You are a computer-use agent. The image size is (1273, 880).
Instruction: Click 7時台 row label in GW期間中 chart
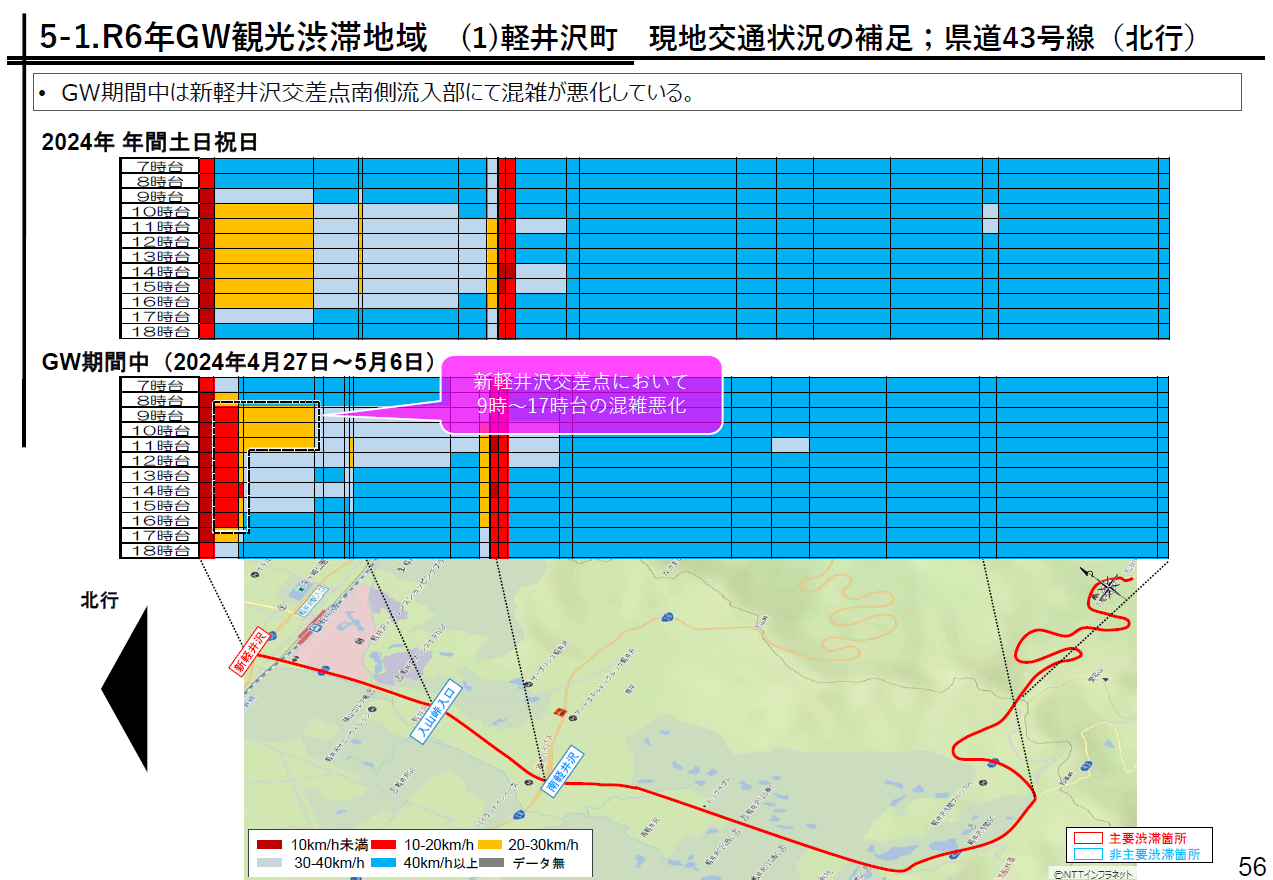click(160, 385)
